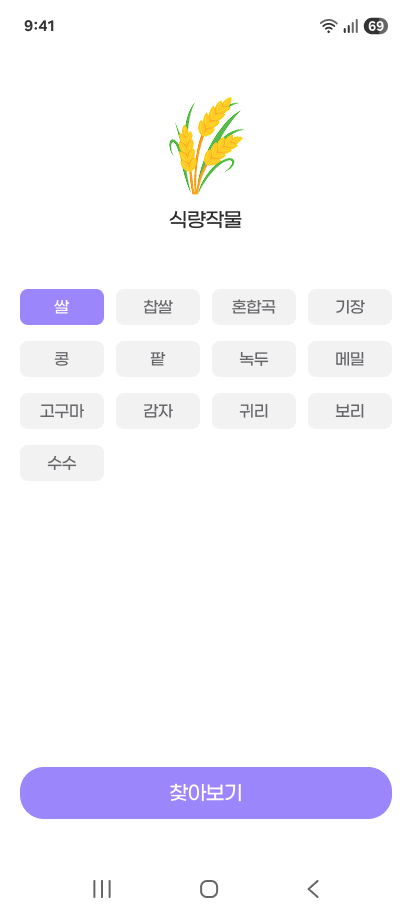Pick the 녹두 chip
This screenshot has height=917, width=412.
pos(254,359)
